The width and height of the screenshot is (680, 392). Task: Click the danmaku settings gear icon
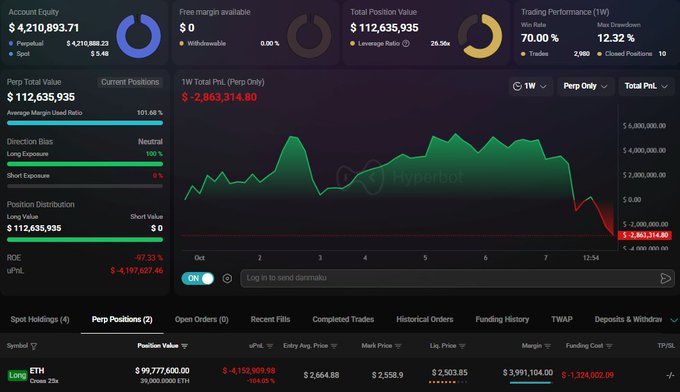227,278
